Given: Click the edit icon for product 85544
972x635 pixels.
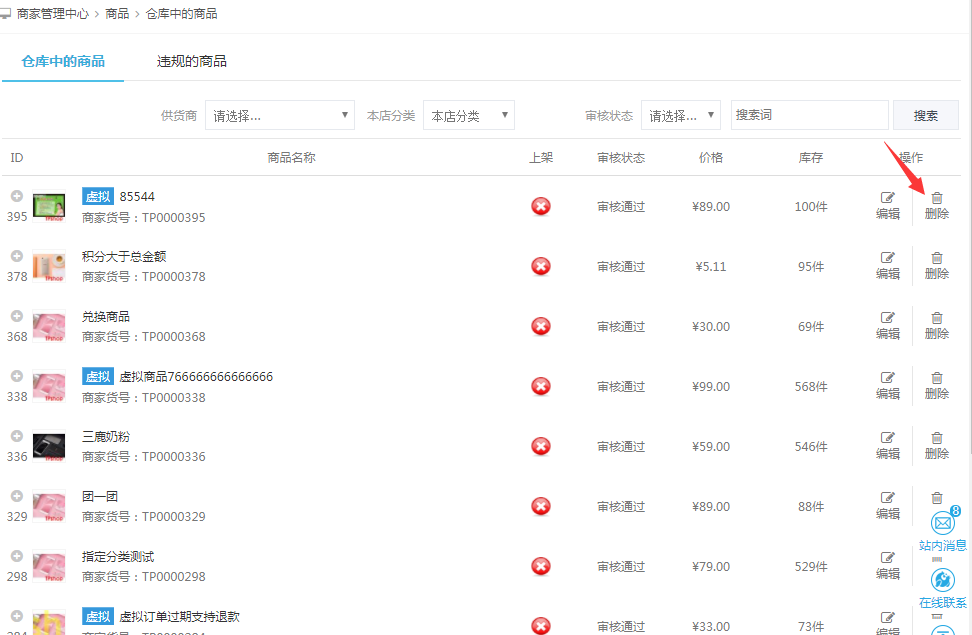Looking at the screenshot, I should pyautogui.click(x=887, y=198).
